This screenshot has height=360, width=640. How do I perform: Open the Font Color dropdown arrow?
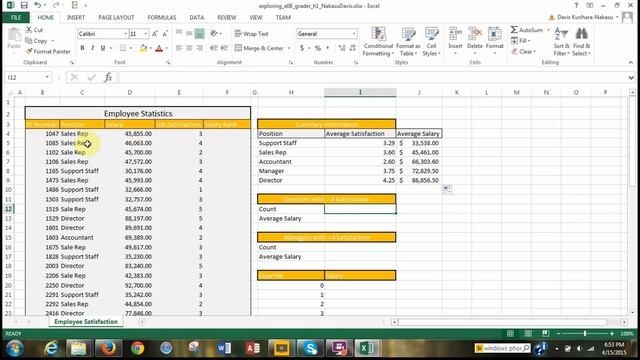coord(167,49)
